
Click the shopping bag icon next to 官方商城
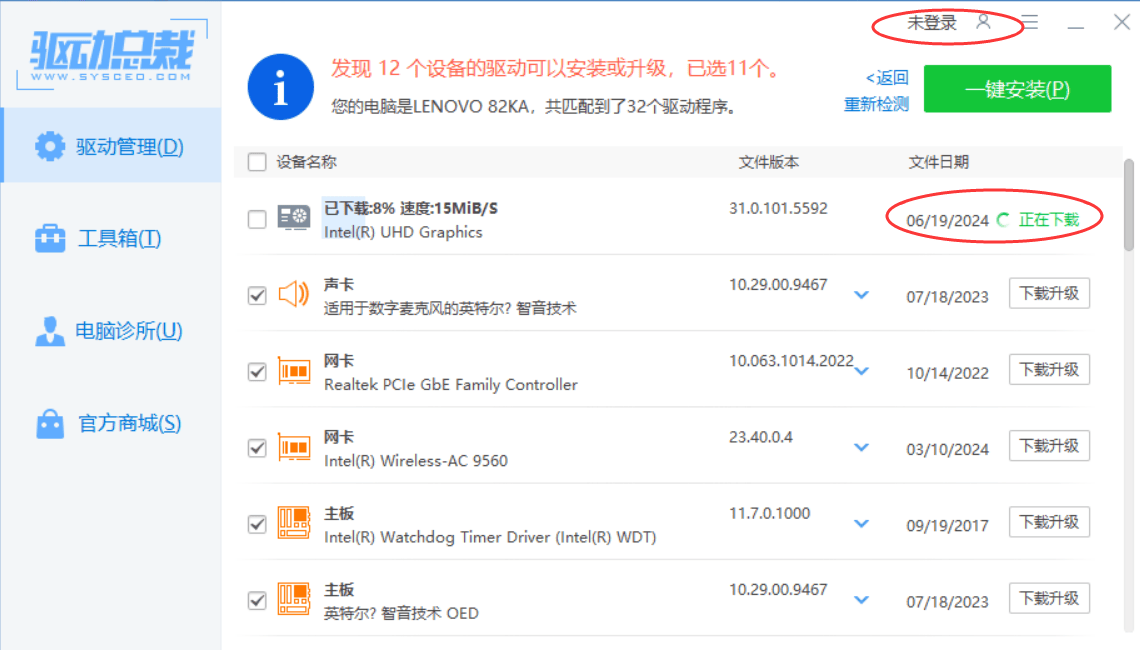[x=50, y=423]
